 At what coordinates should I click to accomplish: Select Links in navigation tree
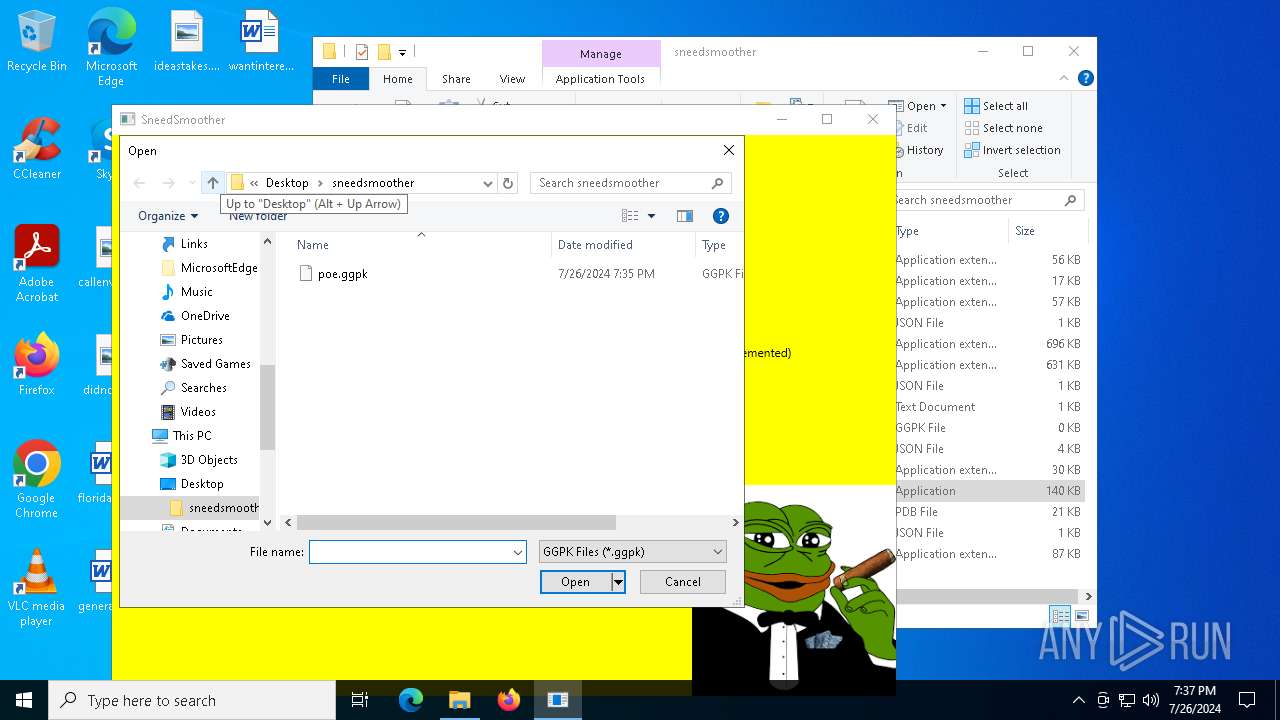coord(194,244)
